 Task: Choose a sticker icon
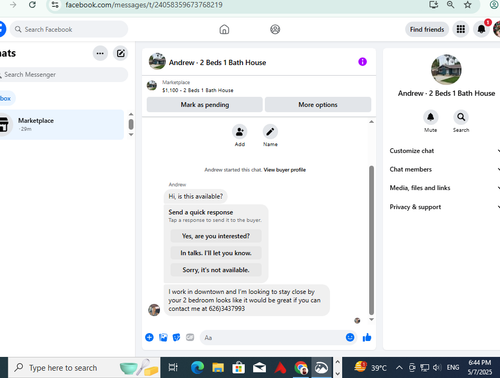(x=176, y=337)
